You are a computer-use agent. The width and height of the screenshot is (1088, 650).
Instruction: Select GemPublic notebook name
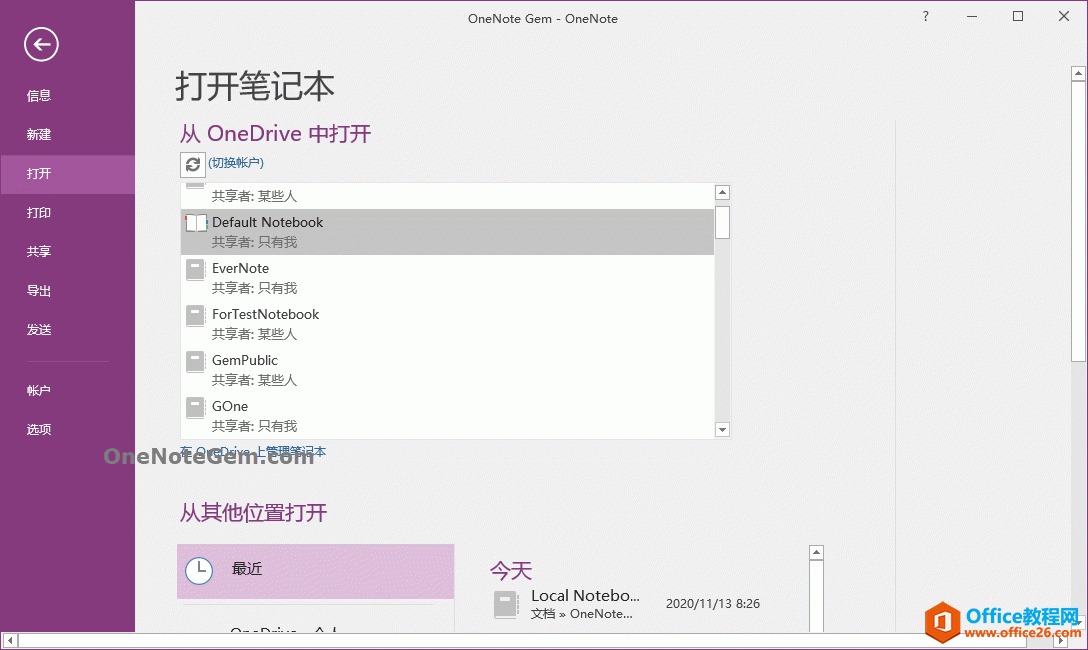point(245,360)
